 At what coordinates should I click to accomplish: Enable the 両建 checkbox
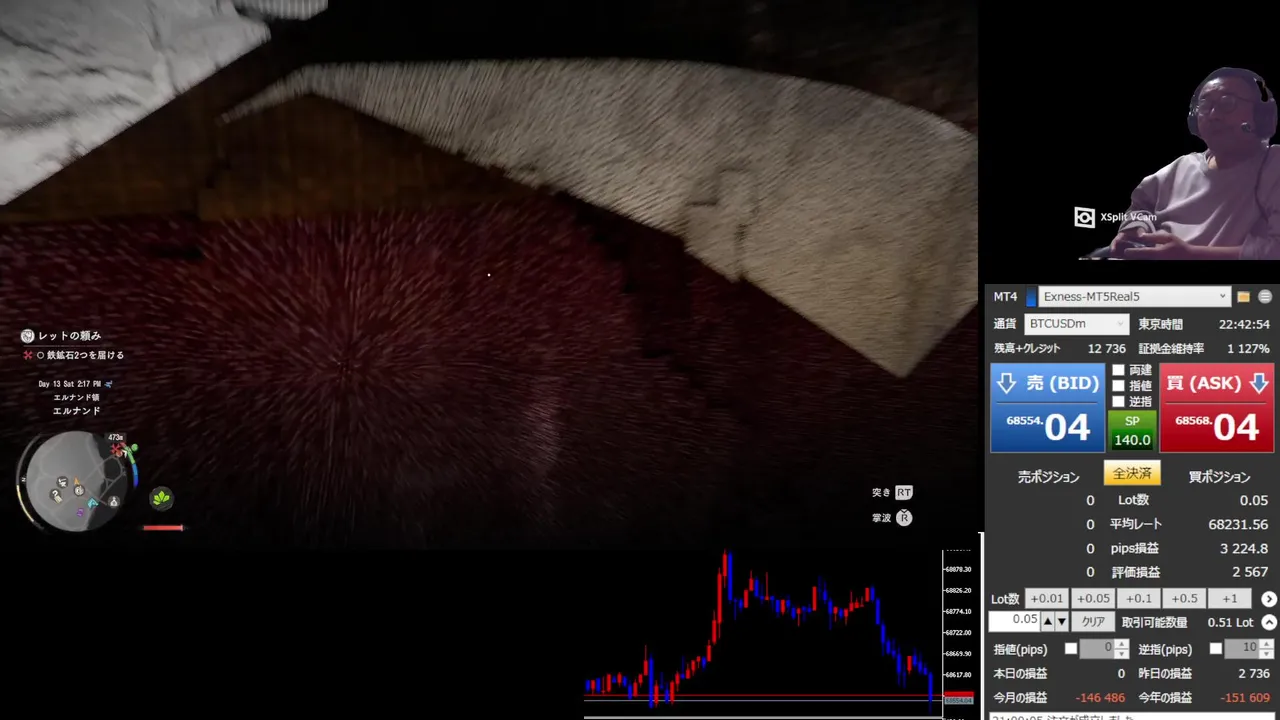(1119, 370)
